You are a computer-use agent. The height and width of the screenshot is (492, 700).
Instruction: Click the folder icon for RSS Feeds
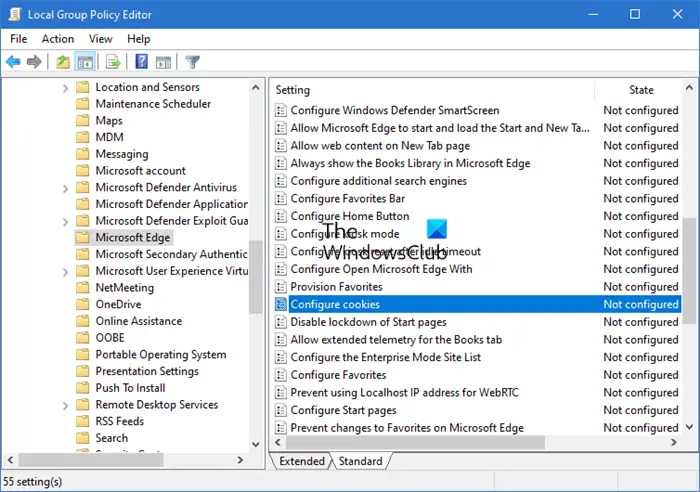click(83, 421)
